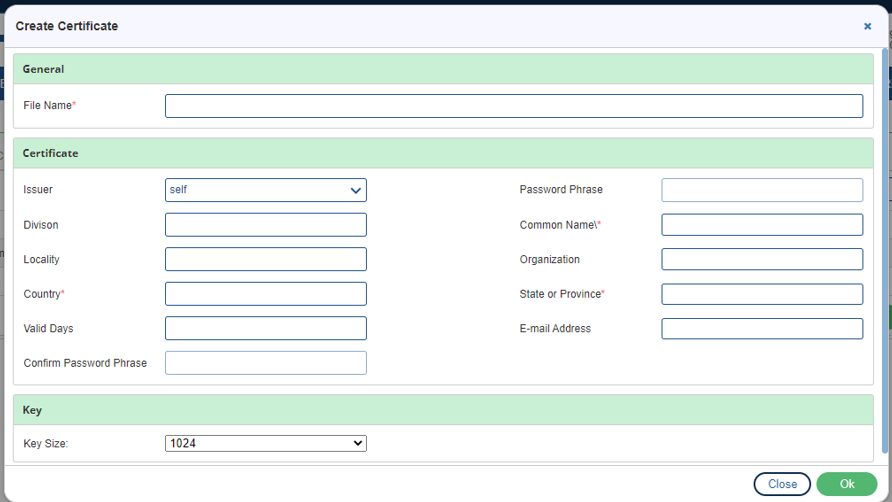Focus the Common Name field
Screen dimensions: 892x502
pyautogui.click(x=762, y=225)
